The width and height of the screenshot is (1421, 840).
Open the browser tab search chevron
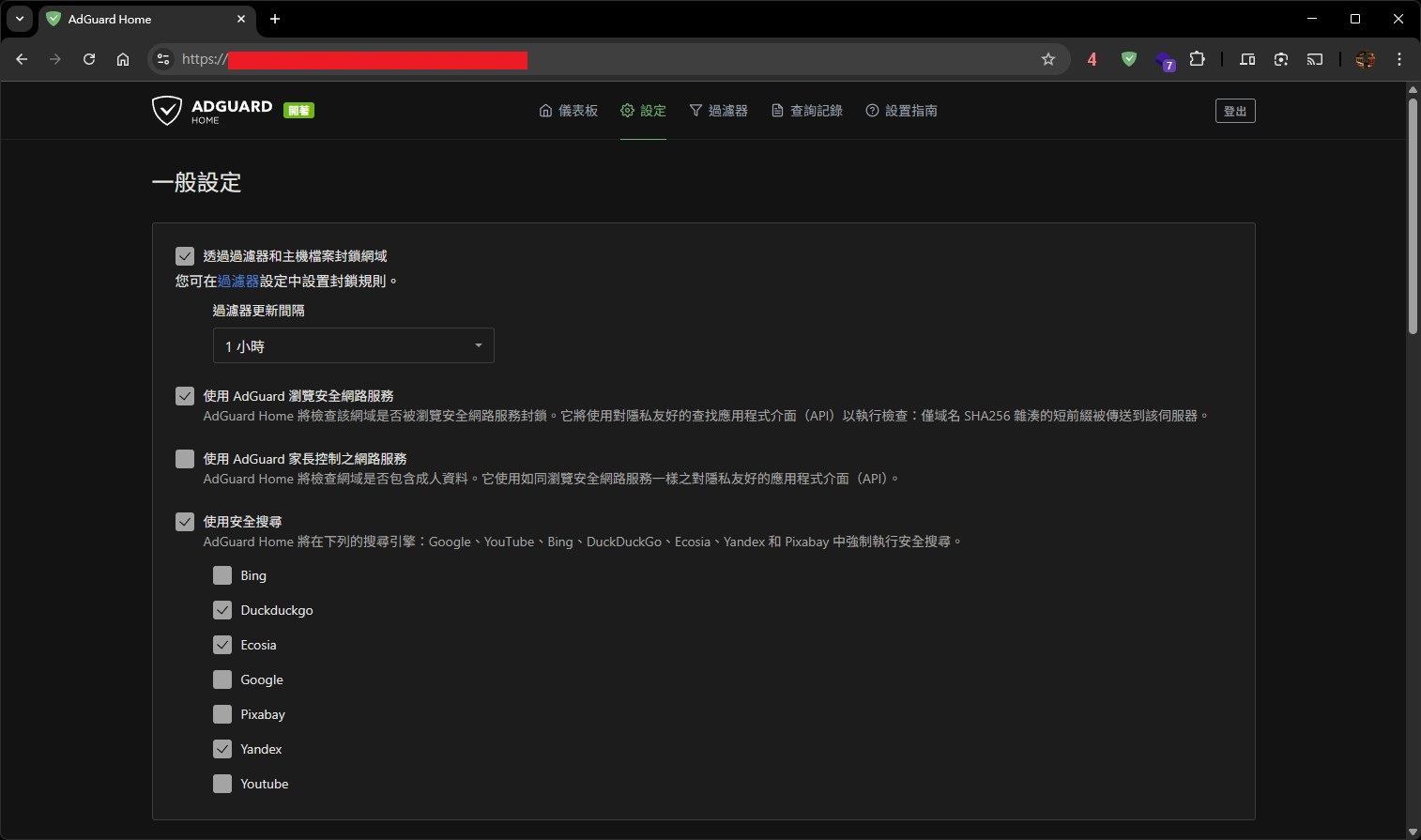click(x=19, y=19)
